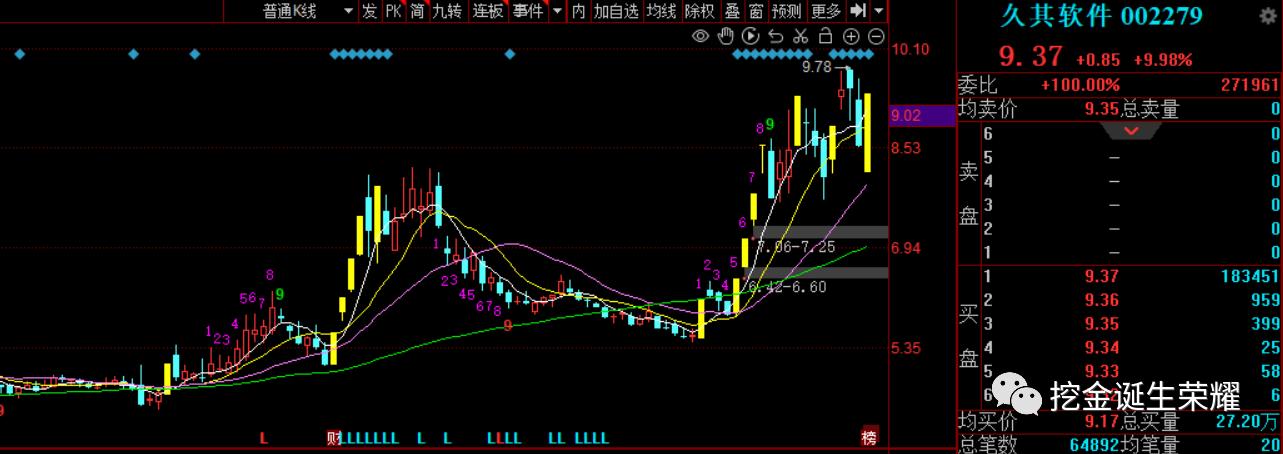This screenshot has height=454, width=1283.
Task: Click buy level 4 price 9.34
Action: (1100, 348)
